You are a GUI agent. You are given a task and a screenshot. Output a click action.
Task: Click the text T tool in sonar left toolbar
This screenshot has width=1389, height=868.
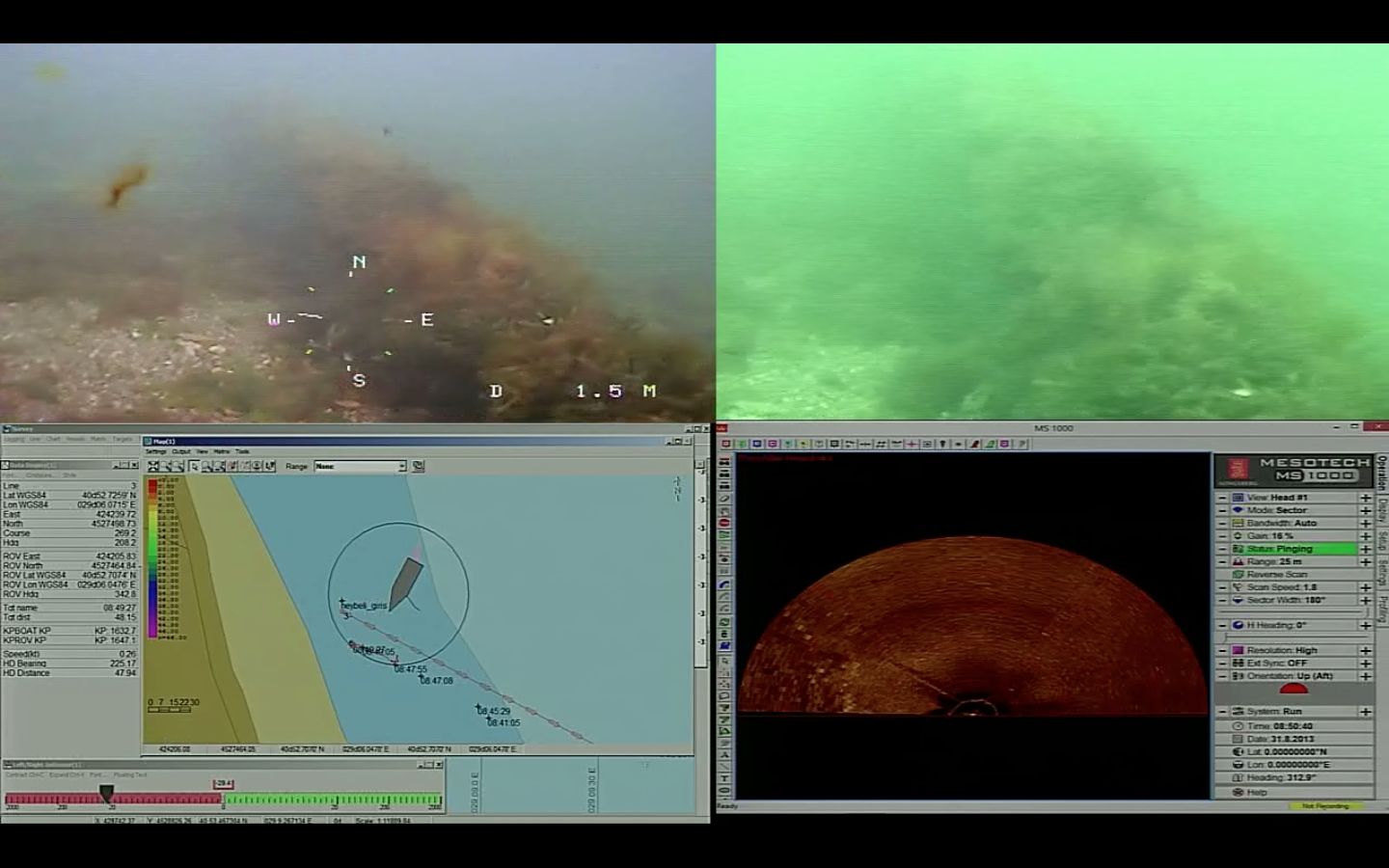click(724, 778)
